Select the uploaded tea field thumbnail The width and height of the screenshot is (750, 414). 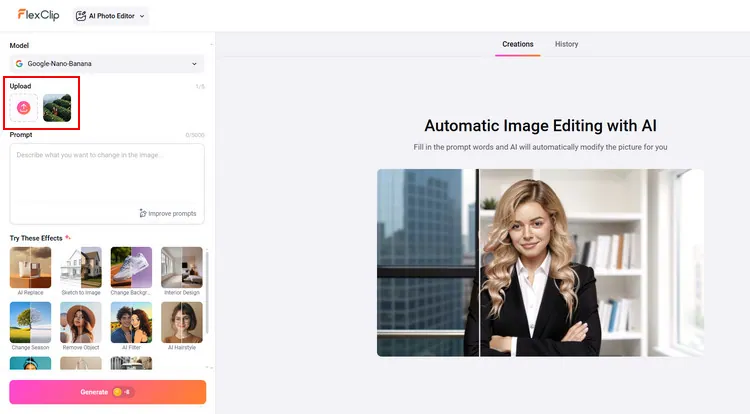pyautogui.click(x=57, y=108)
